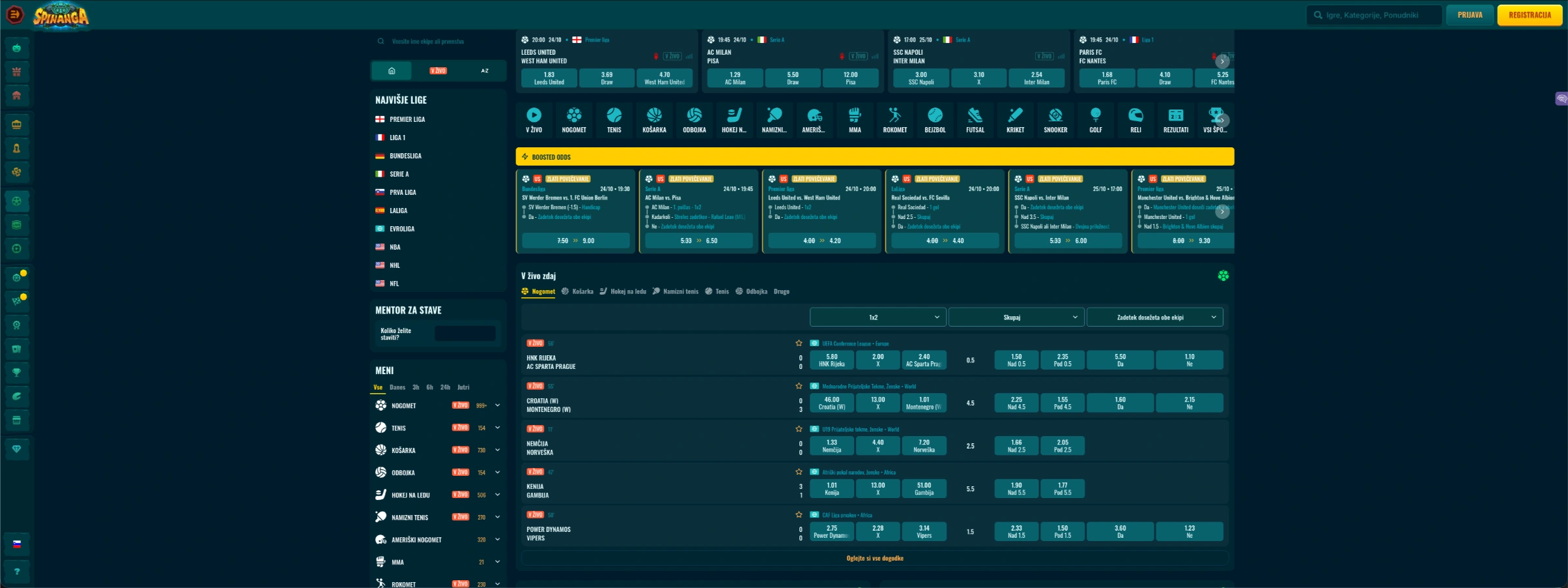Click the home icon tab
Viewport: 1568px width, 588px height.
tap(392, 71)
